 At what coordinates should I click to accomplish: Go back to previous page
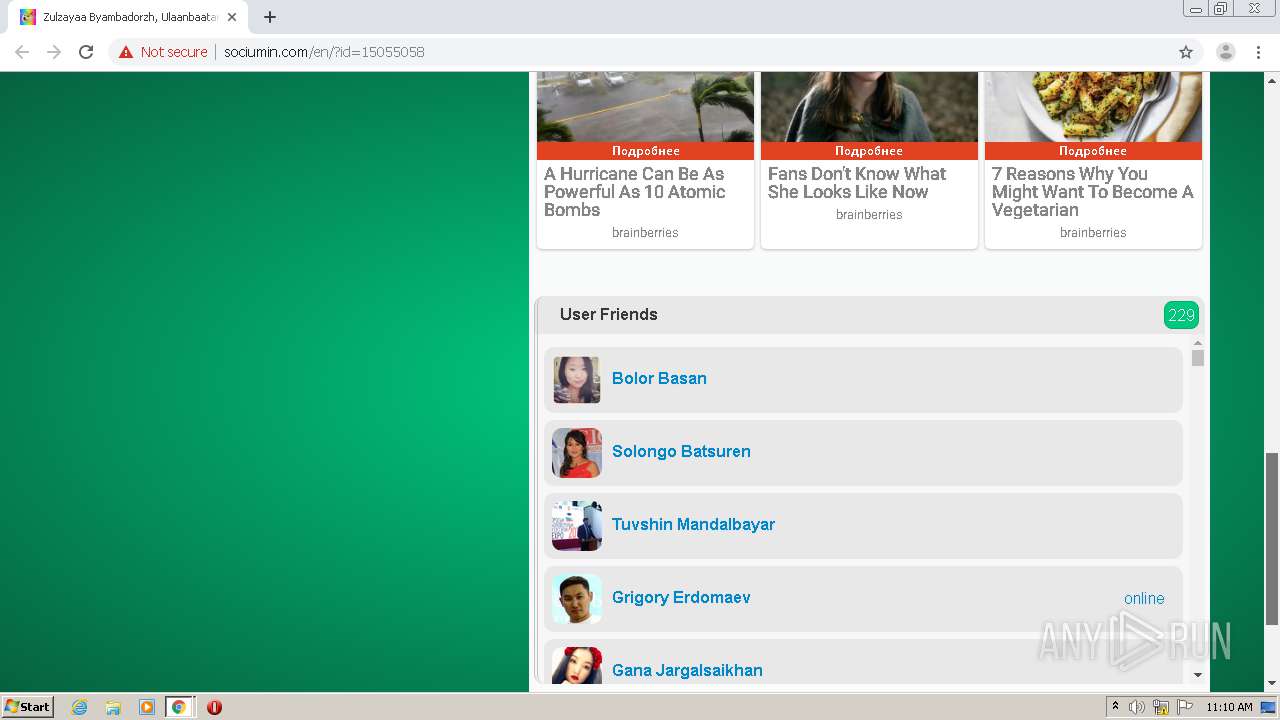22,52
